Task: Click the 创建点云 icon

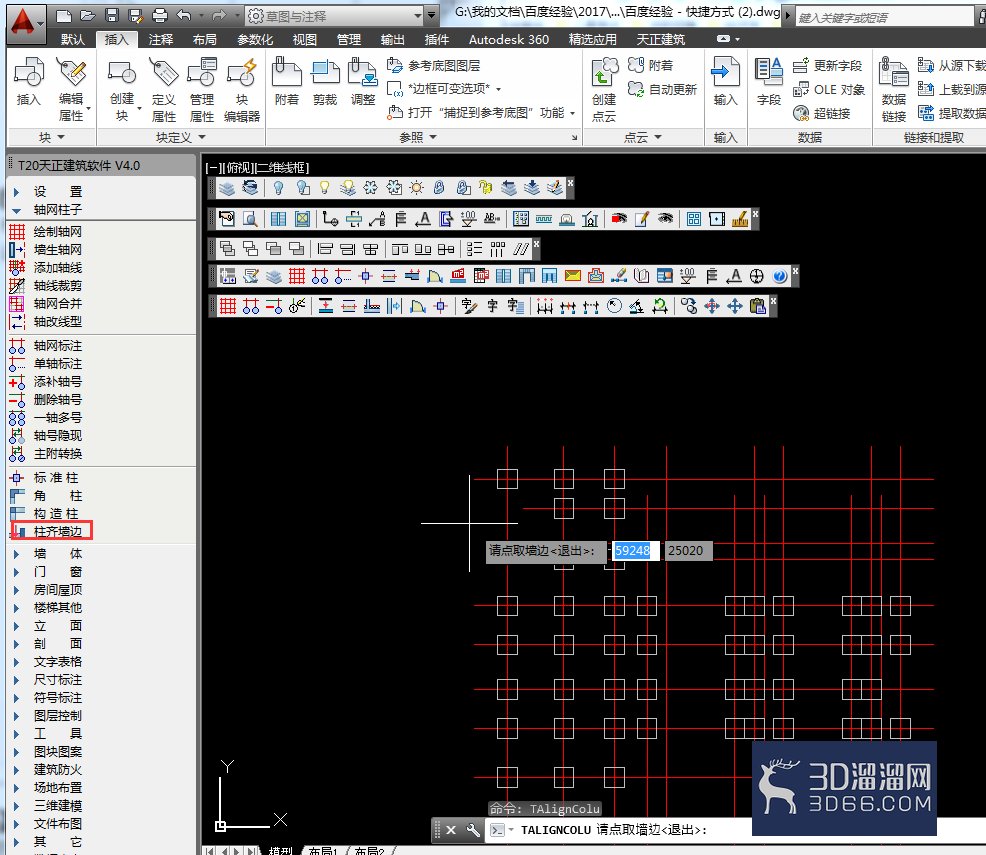Action: coord(604,88)
